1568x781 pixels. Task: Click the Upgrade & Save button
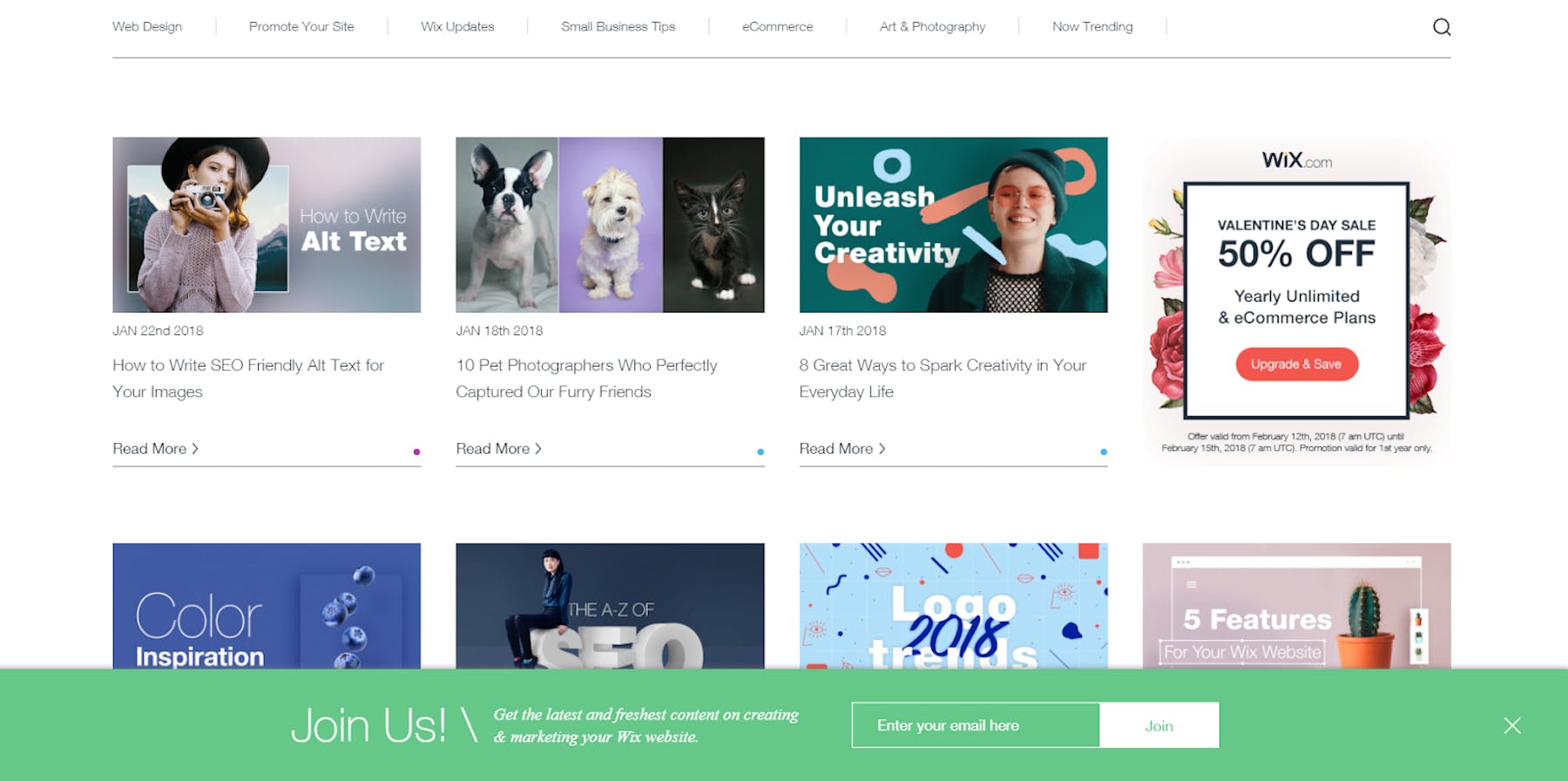click(x=1296, y=364)
